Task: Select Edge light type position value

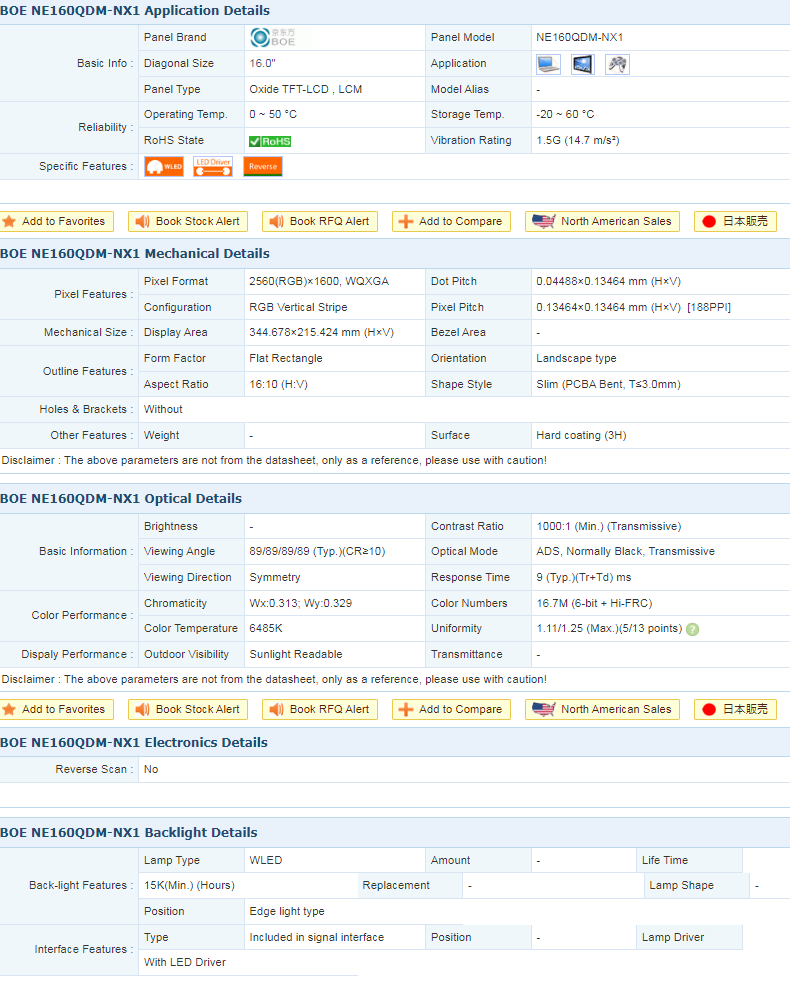Action: coord(287,911)
